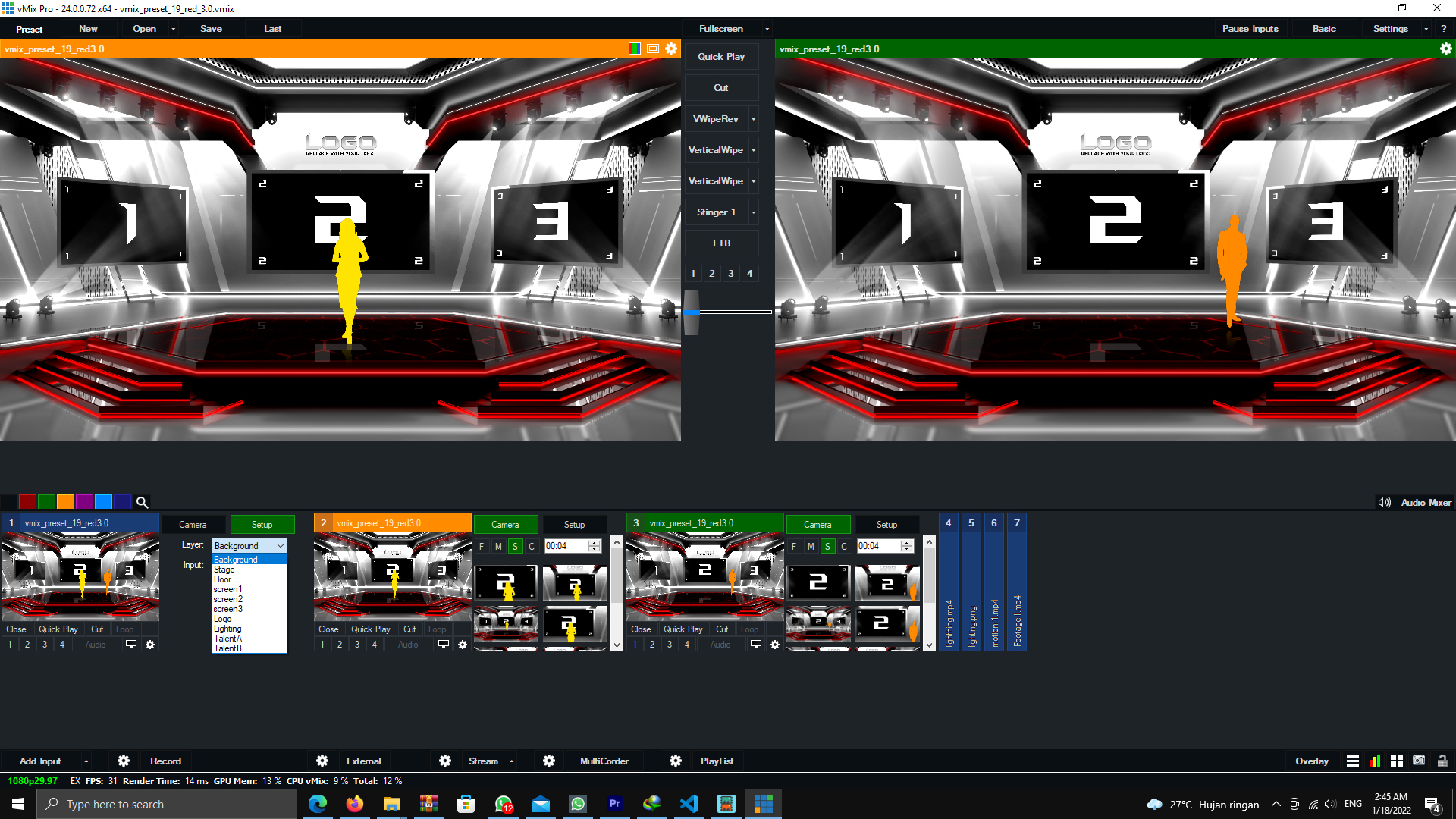Viewport: 1456px width, 819px height.
Task: Open External output settings gear
Action: 322,761
